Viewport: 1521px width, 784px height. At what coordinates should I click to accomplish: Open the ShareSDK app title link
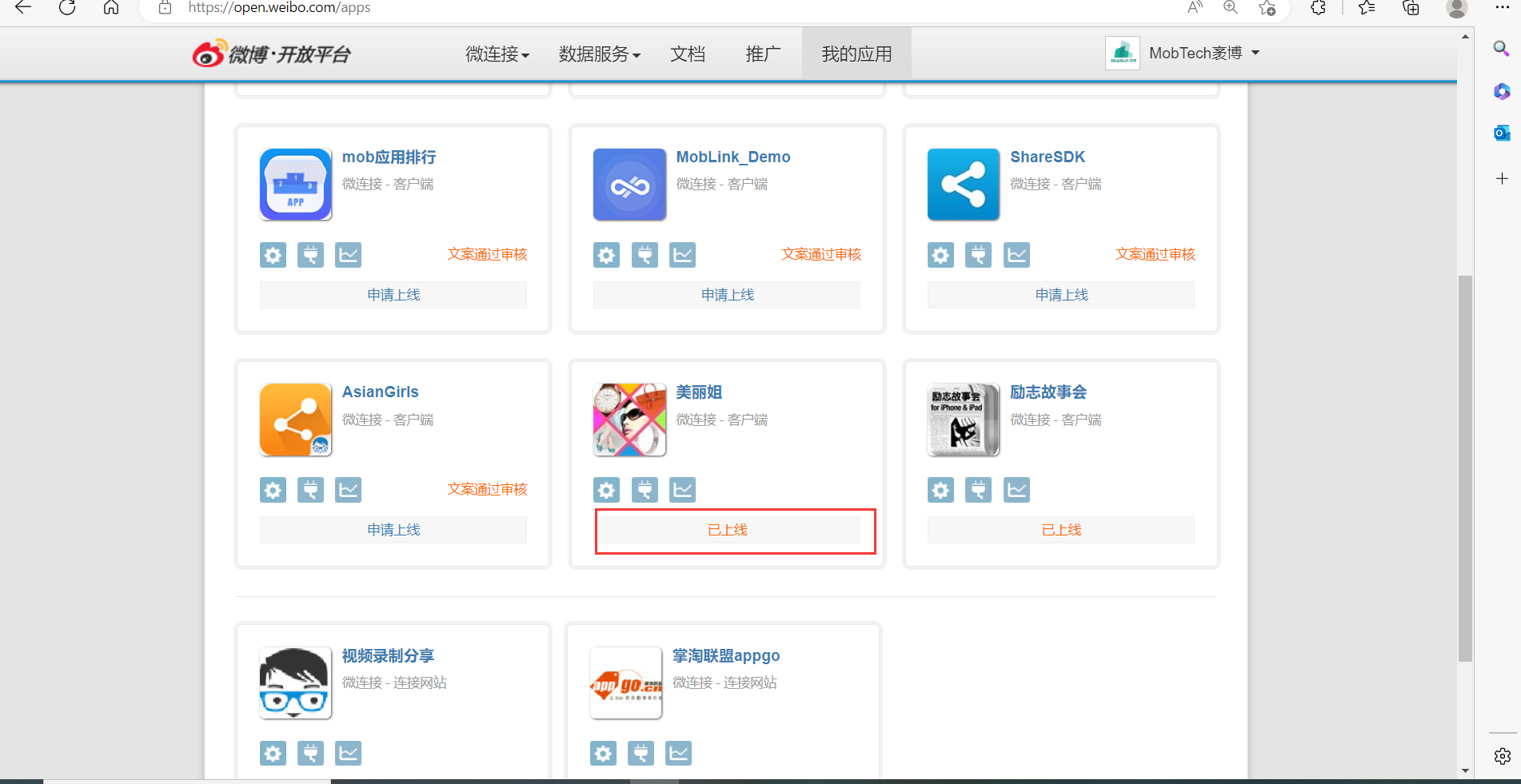click(x=1048, y=157)
